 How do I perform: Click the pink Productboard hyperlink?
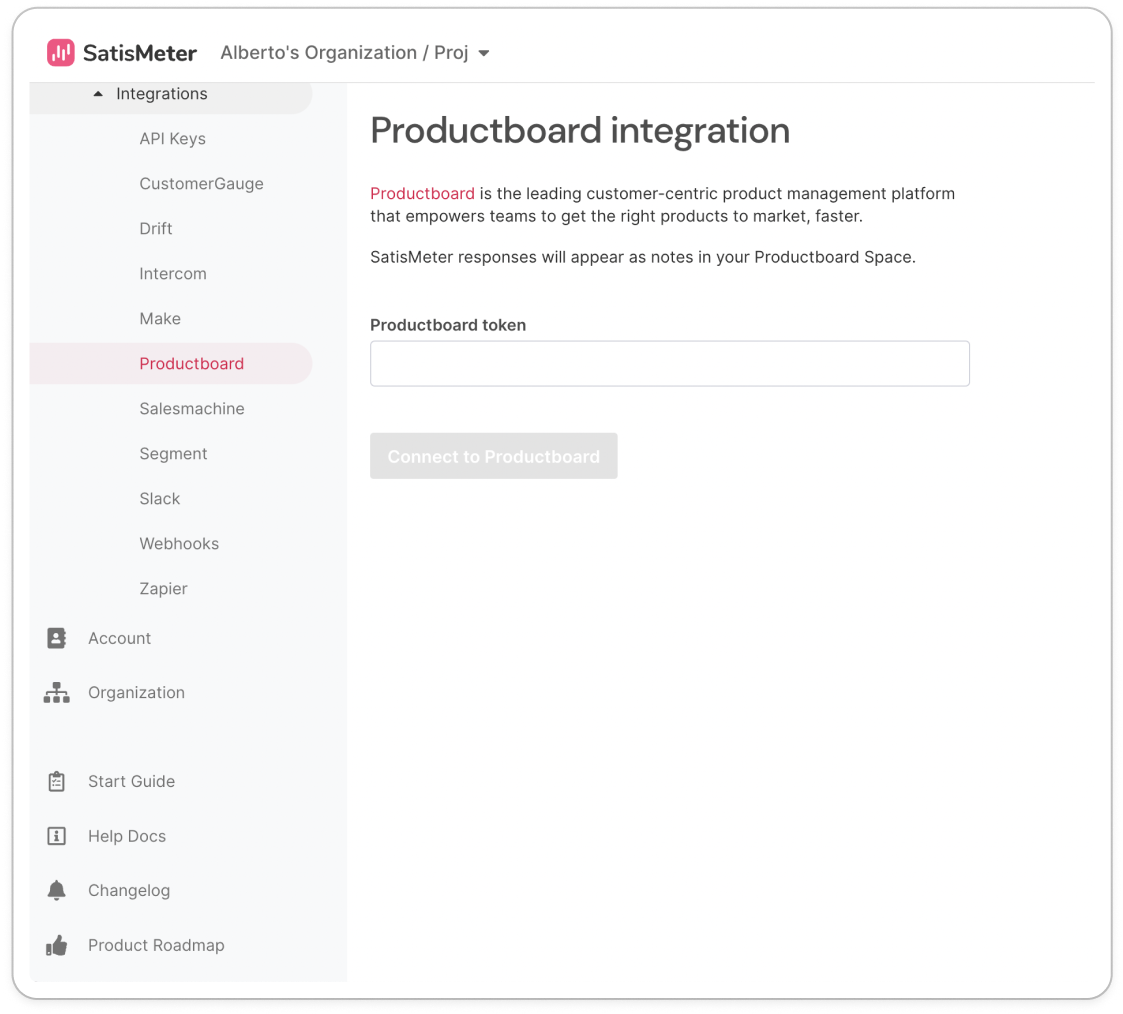click(x=422, y=193)
